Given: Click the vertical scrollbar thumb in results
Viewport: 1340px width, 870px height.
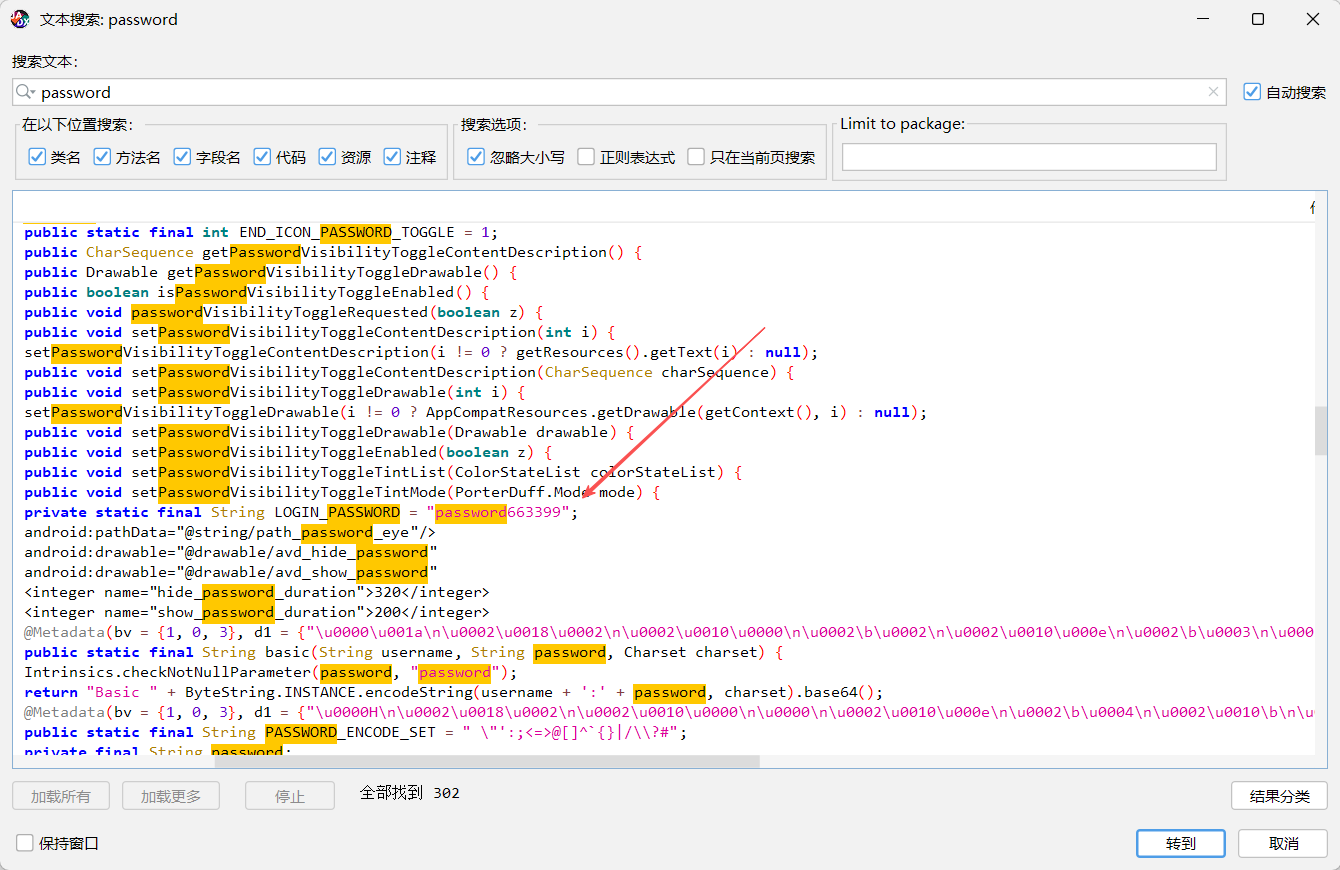Looking at the screenshot, I should pos(1321,430).
